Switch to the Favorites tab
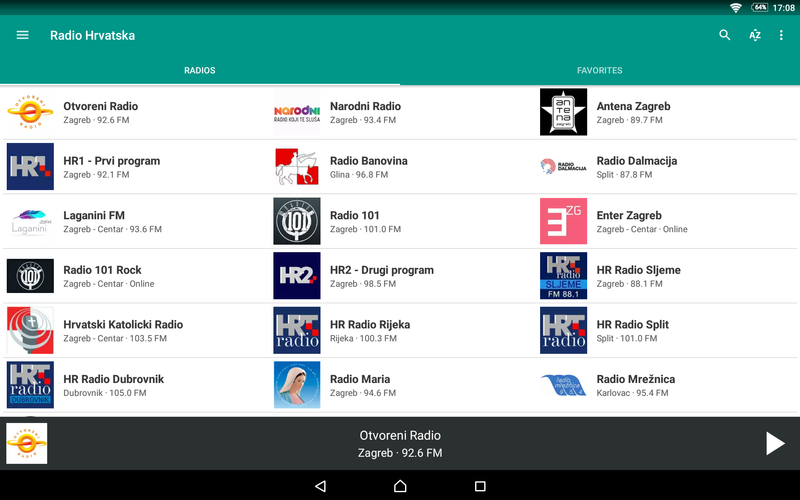 (x=600, y=70)
